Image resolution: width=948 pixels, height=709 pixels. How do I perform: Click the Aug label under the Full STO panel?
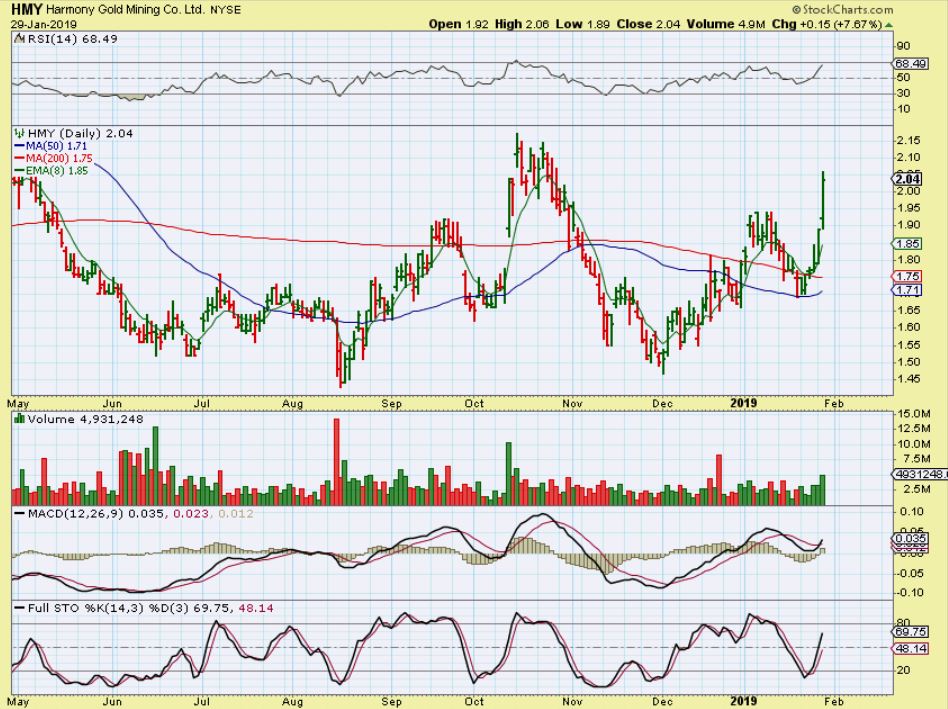pos(292,701)
